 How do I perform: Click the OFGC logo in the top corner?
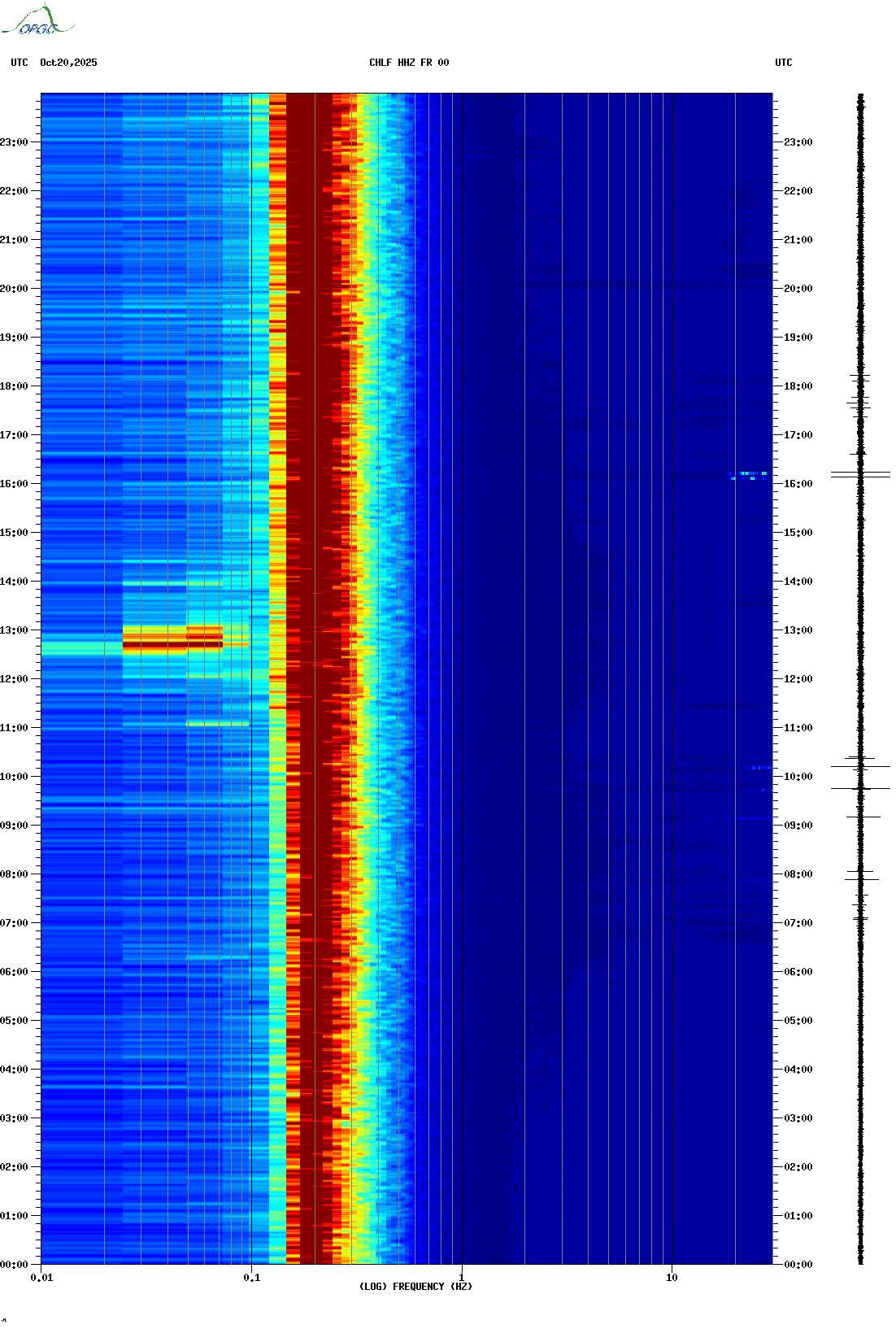tap(37, 21)
